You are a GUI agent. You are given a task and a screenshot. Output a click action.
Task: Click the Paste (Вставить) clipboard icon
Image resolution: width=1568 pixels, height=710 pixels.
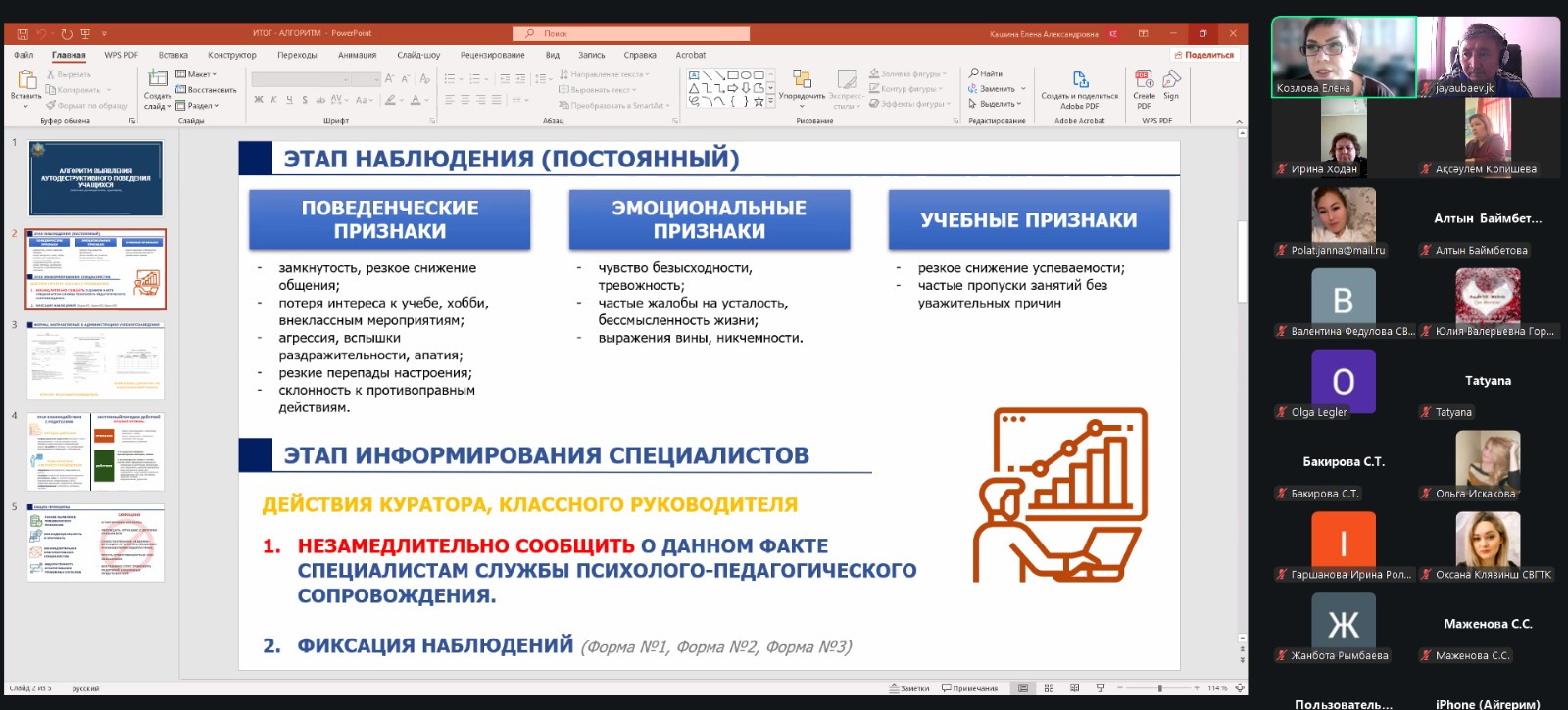click(25, 80)
